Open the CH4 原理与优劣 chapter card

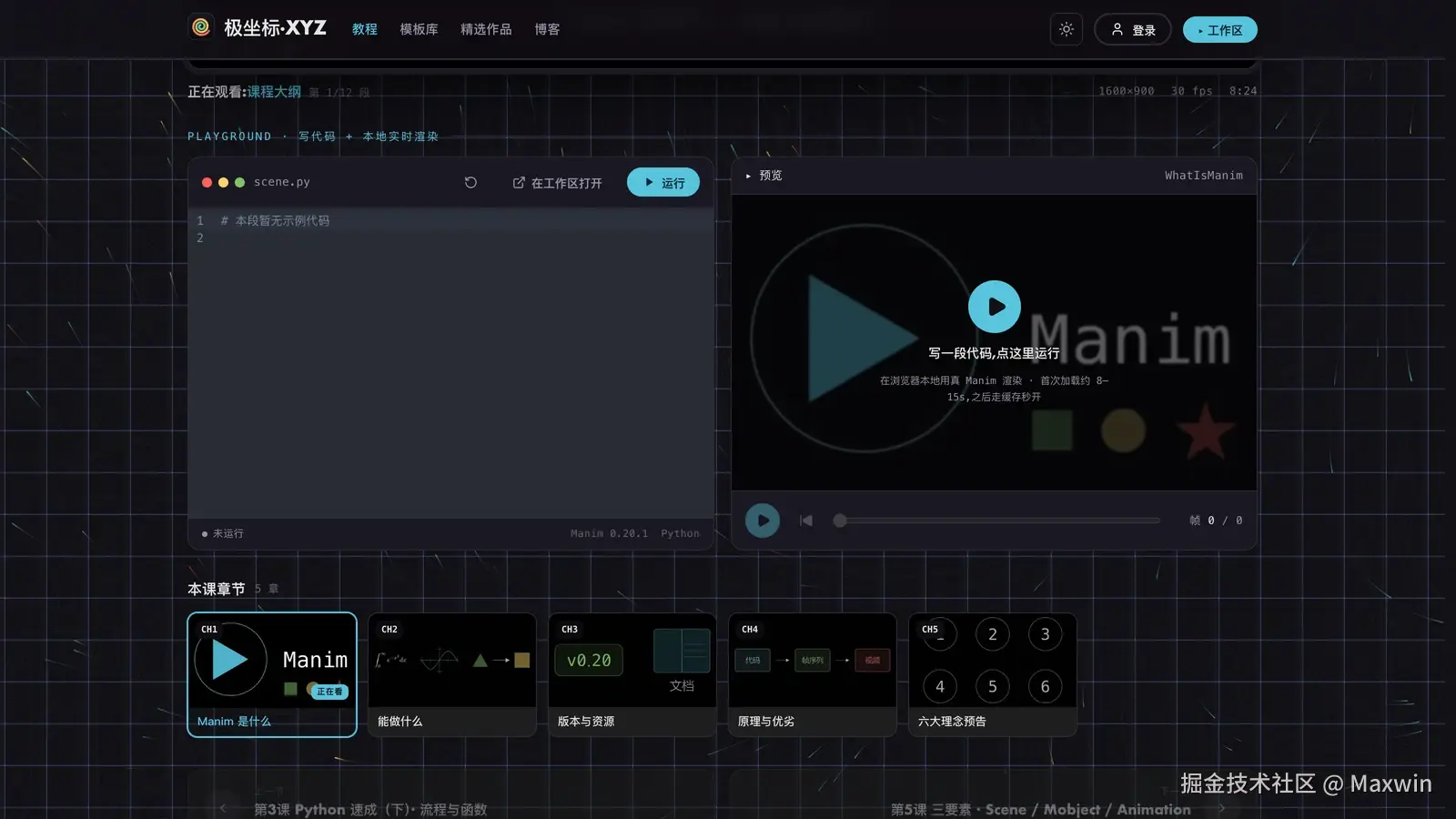point(813,674)
